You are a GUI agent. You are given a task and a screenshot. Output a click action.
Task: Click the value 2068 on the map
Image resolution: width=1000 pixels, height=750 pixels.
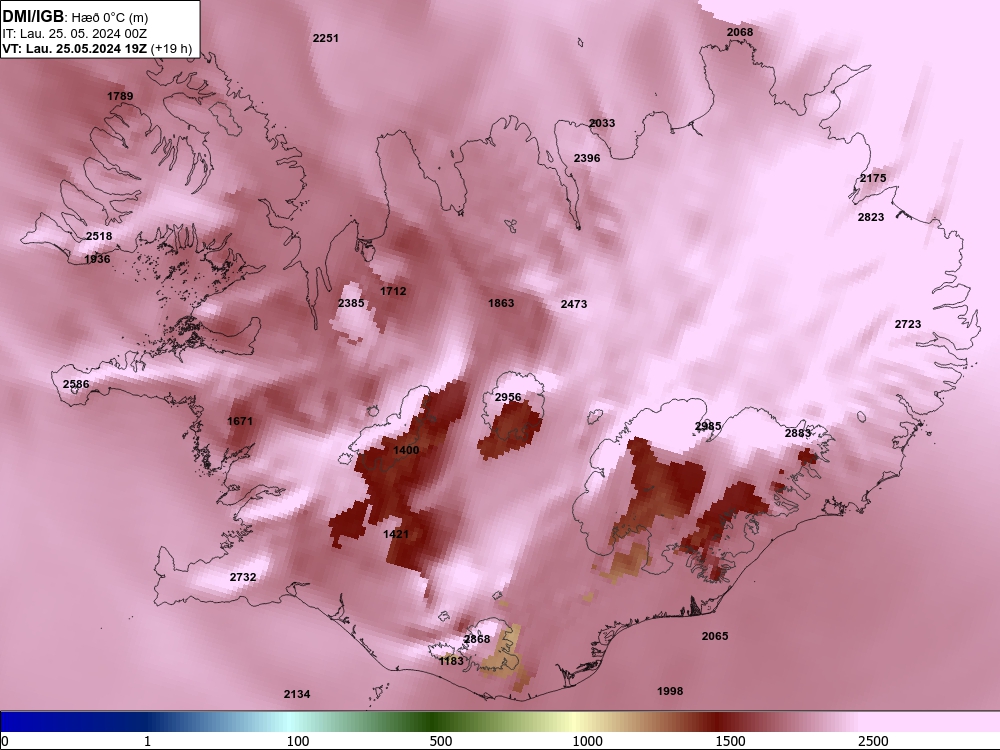click(x=740, y=32)
